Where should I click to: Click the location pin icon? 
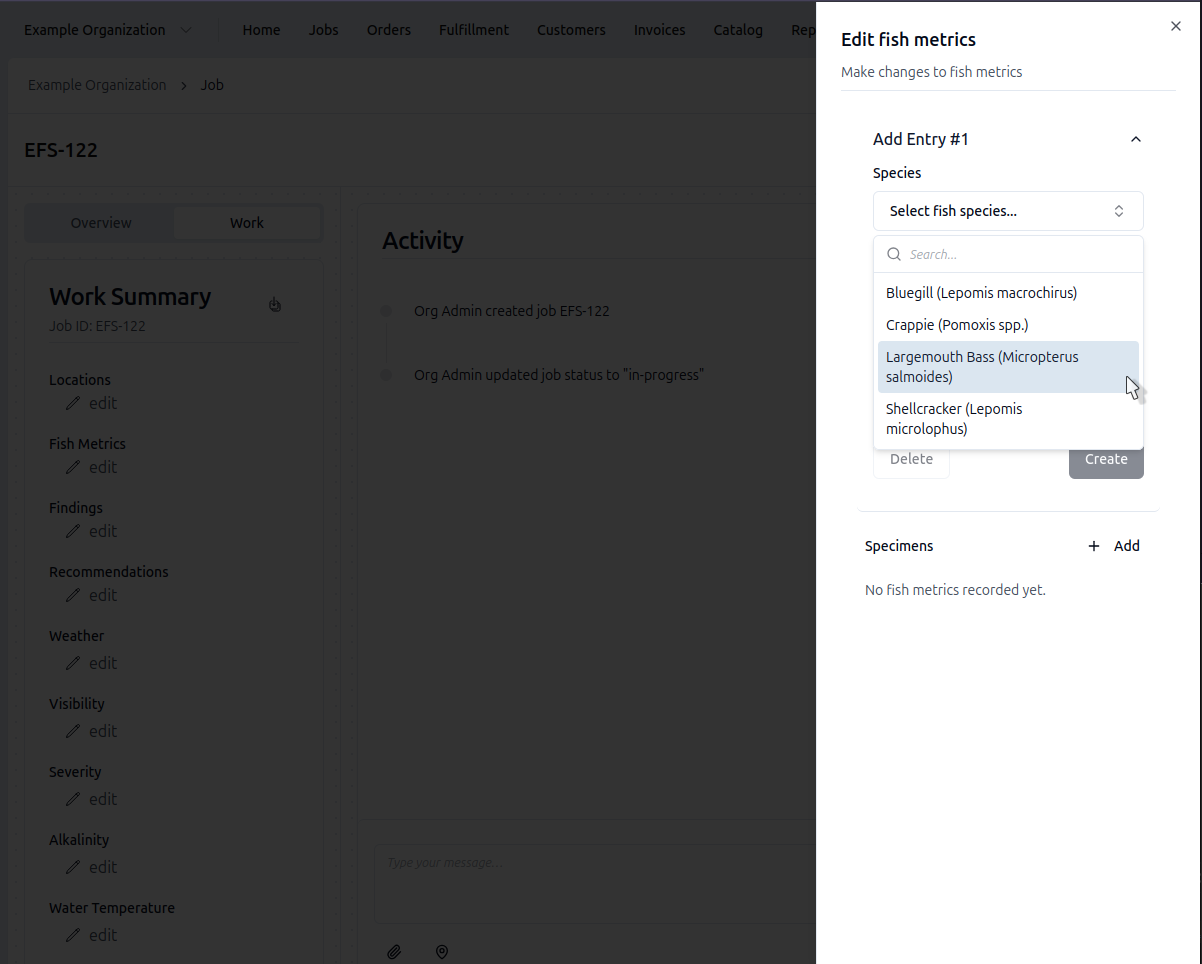pos(442,952)
